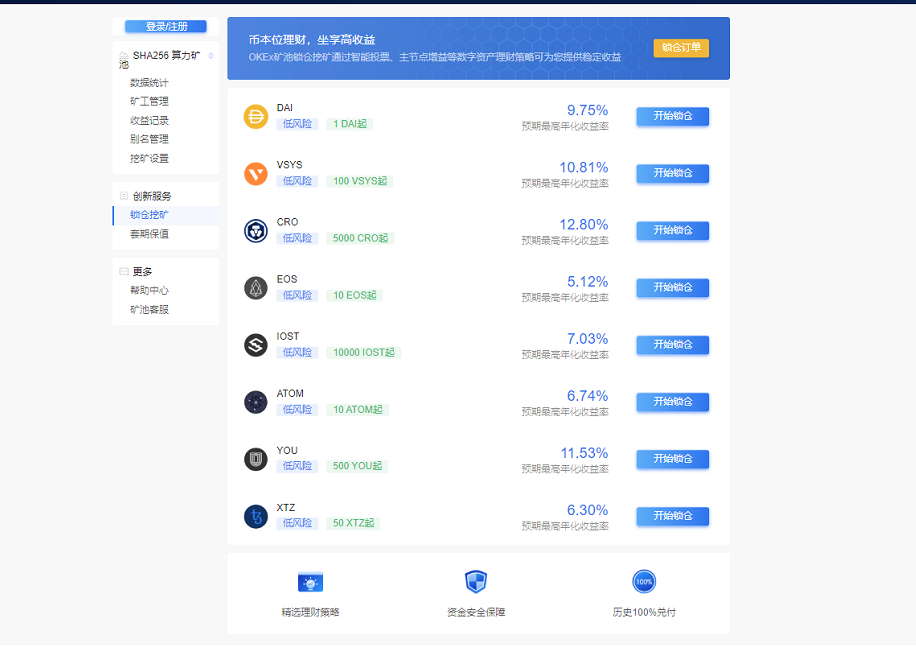Image resolution: width=916 pixels, height=646 pixels.
Task: Click the 币本位理财，坐享高收益 banner heading
Action: [312, 40]
